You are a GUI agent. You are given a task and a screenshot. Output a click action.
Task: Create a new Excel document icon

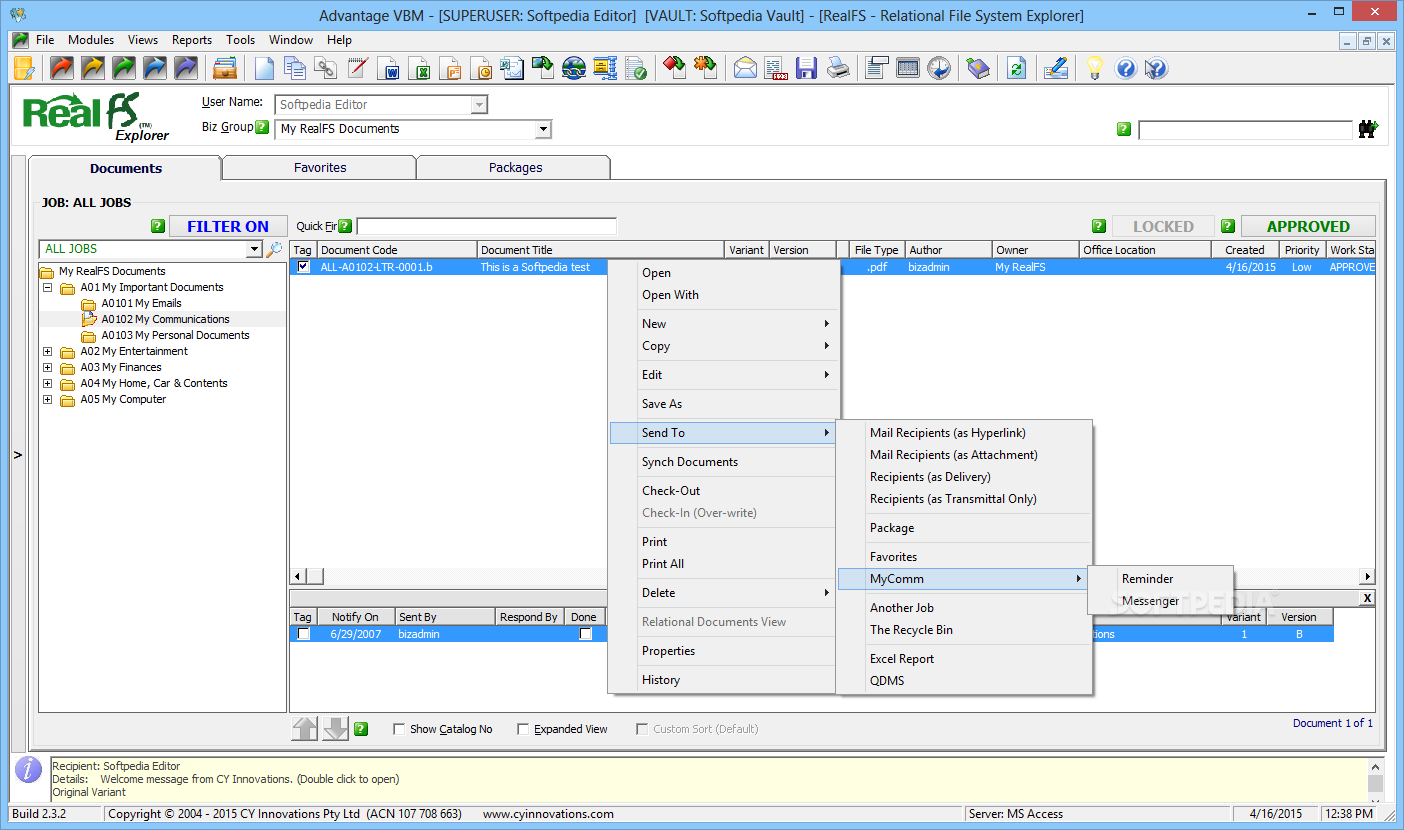pyautogui.click(x=419, y=68)
